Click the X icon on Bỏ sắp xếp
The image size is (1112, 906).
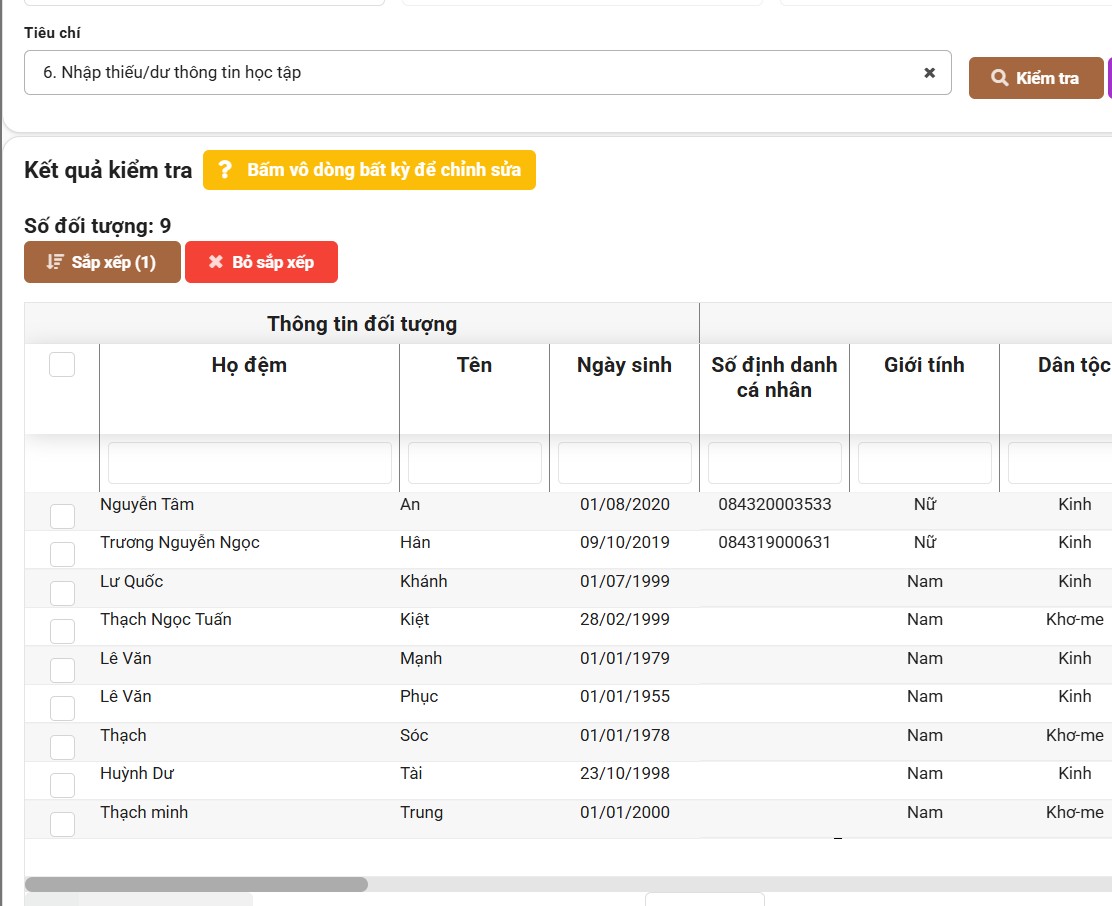(215, 262)
